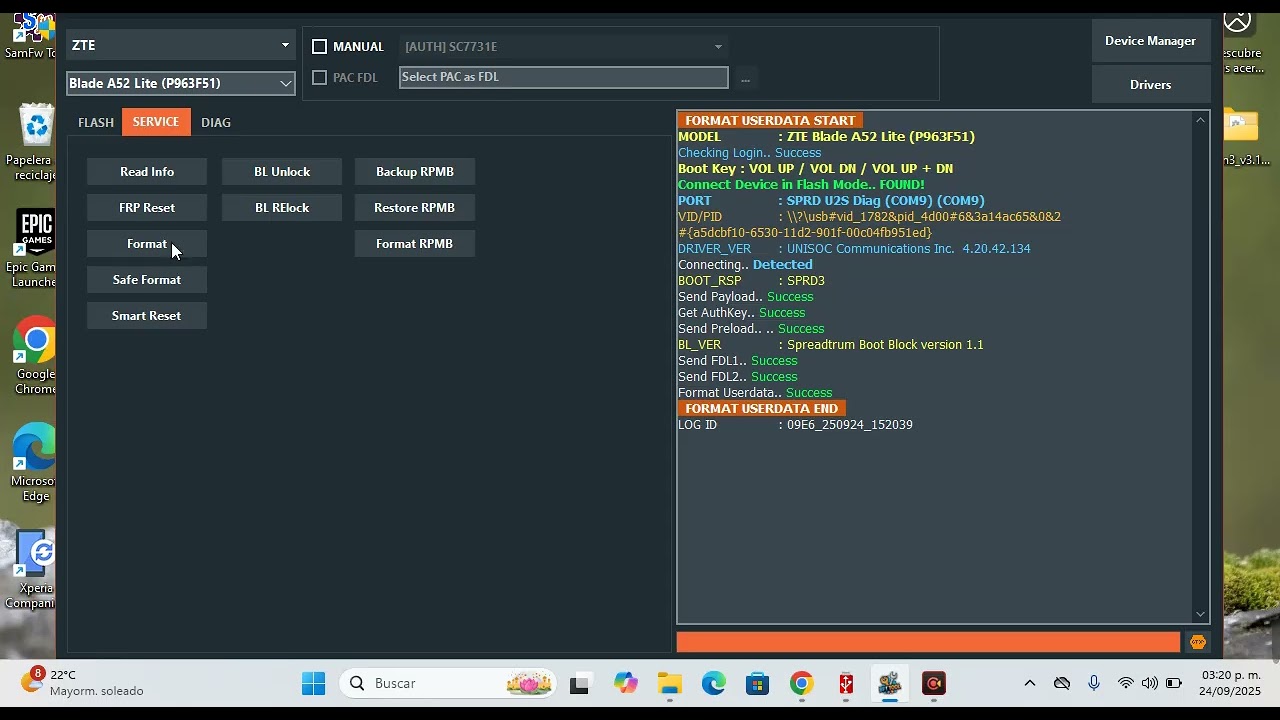Open Microsoft Edge desktop shortcut

point(36,463)
